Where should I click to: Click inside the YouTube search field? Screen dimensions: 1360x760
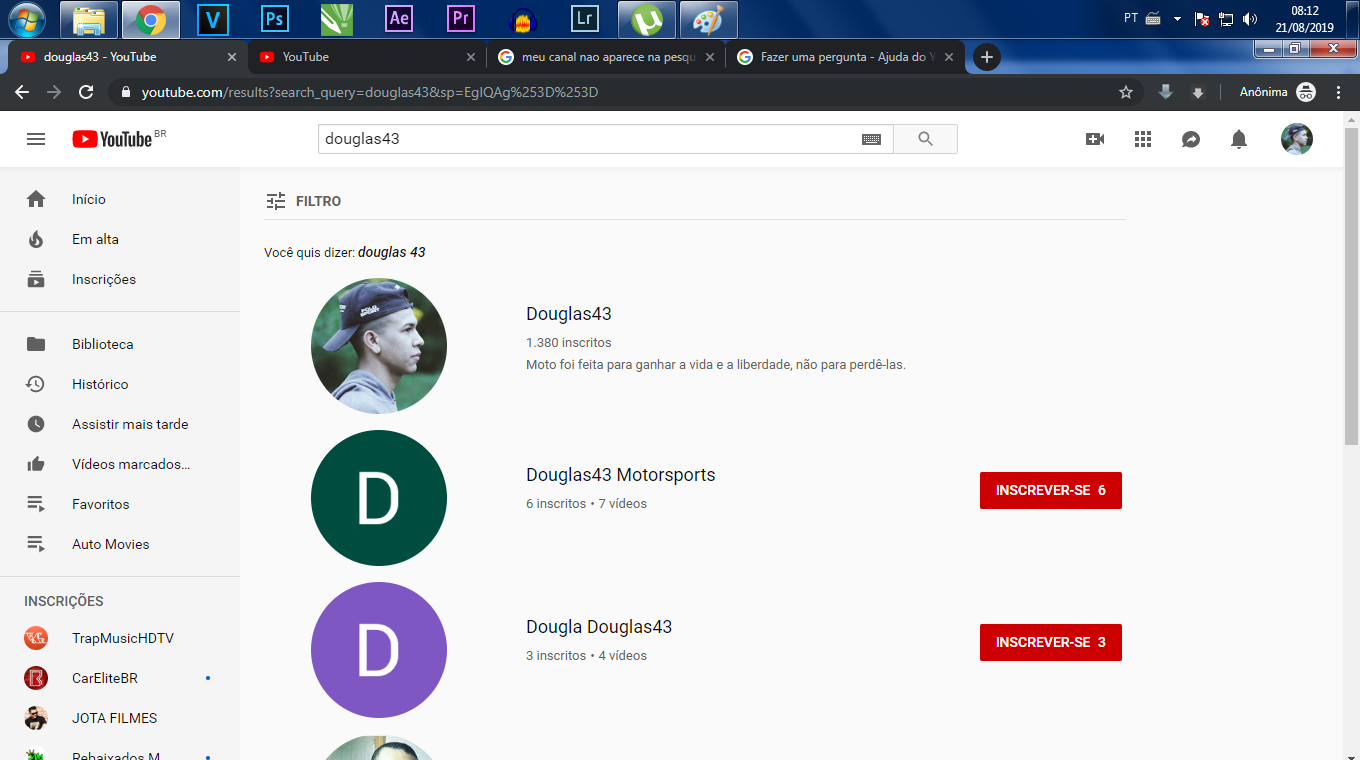pos(590,139)
